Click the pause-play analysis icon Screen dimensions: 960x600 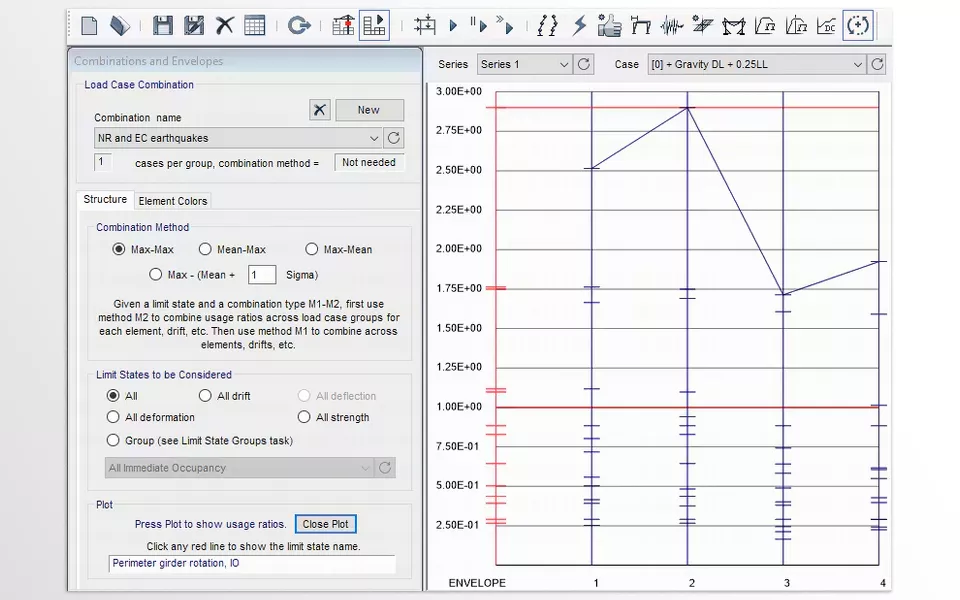click(479, 26)
